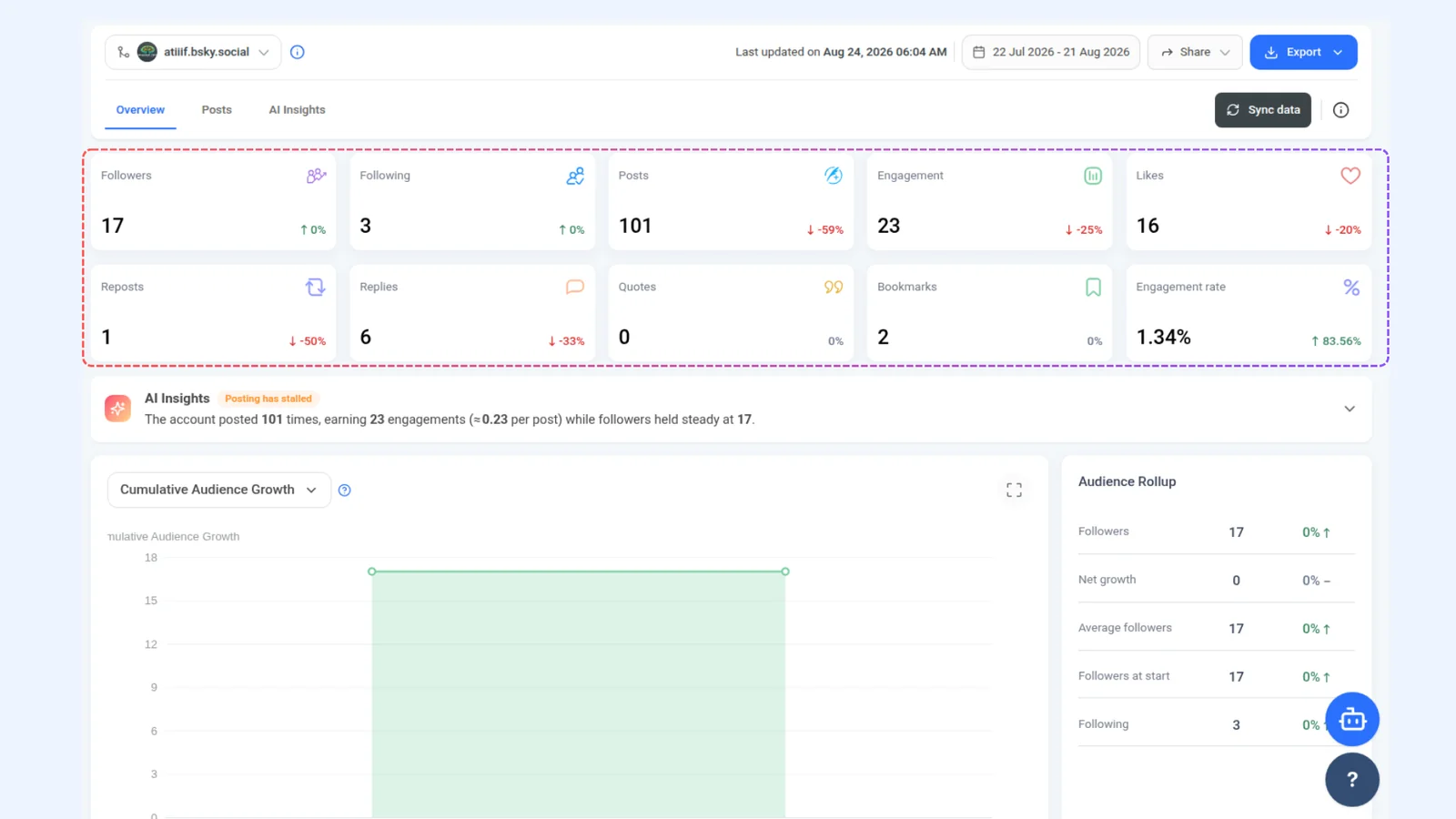Image resolution: width=1456 pixels, height=819 pixels.
Task: Open the Cumulative Audience Growth chart selector
Action: 219,490
